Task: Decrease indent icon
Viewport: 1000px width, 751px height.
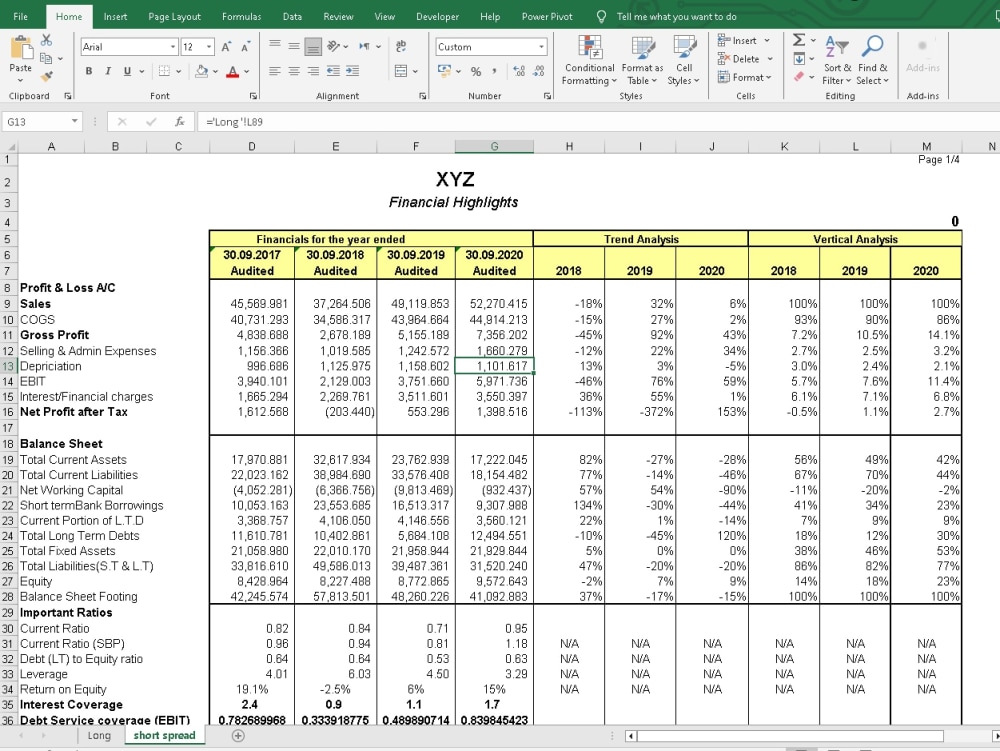Action: 333,71
